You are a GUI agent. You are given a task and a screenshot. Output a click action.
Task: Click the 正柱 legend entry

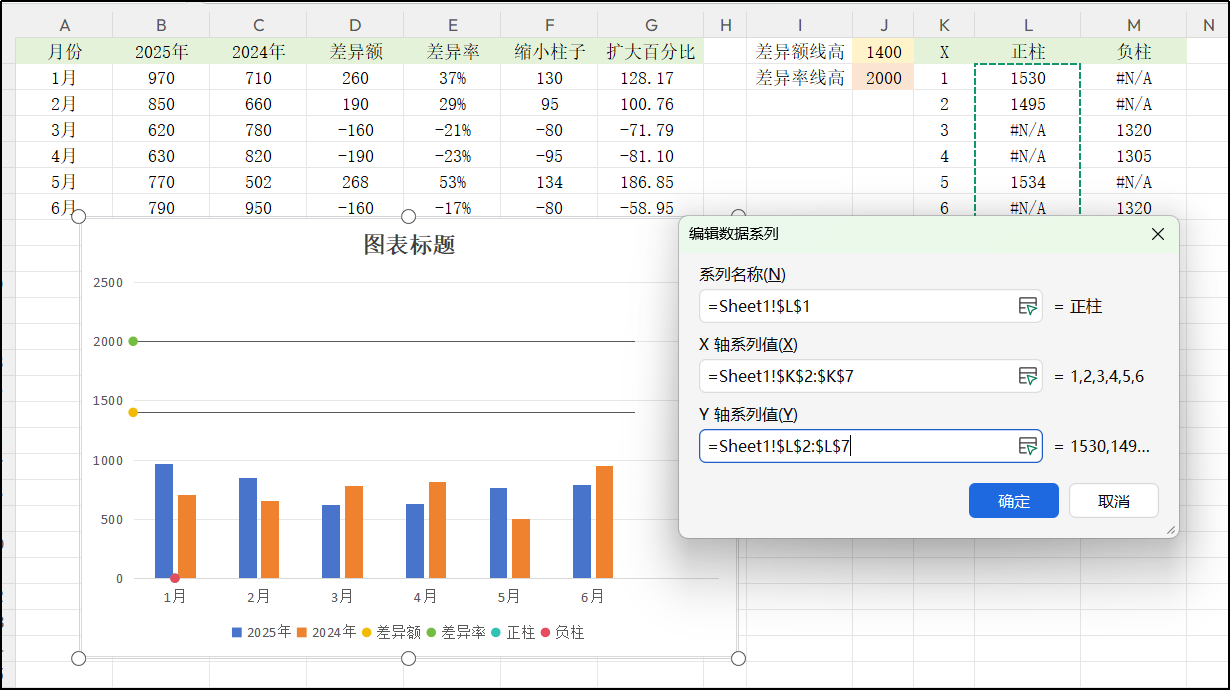click(x=513, y=632)
